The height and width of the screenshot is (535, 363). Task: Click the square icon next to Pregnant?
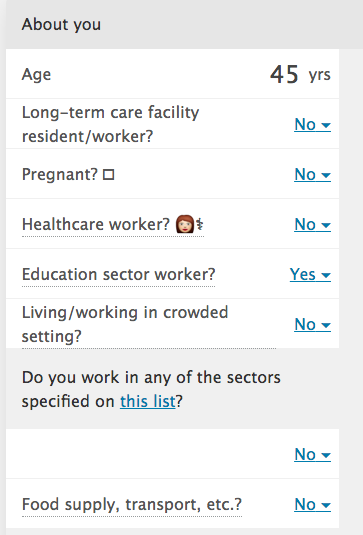coord(109,175)
